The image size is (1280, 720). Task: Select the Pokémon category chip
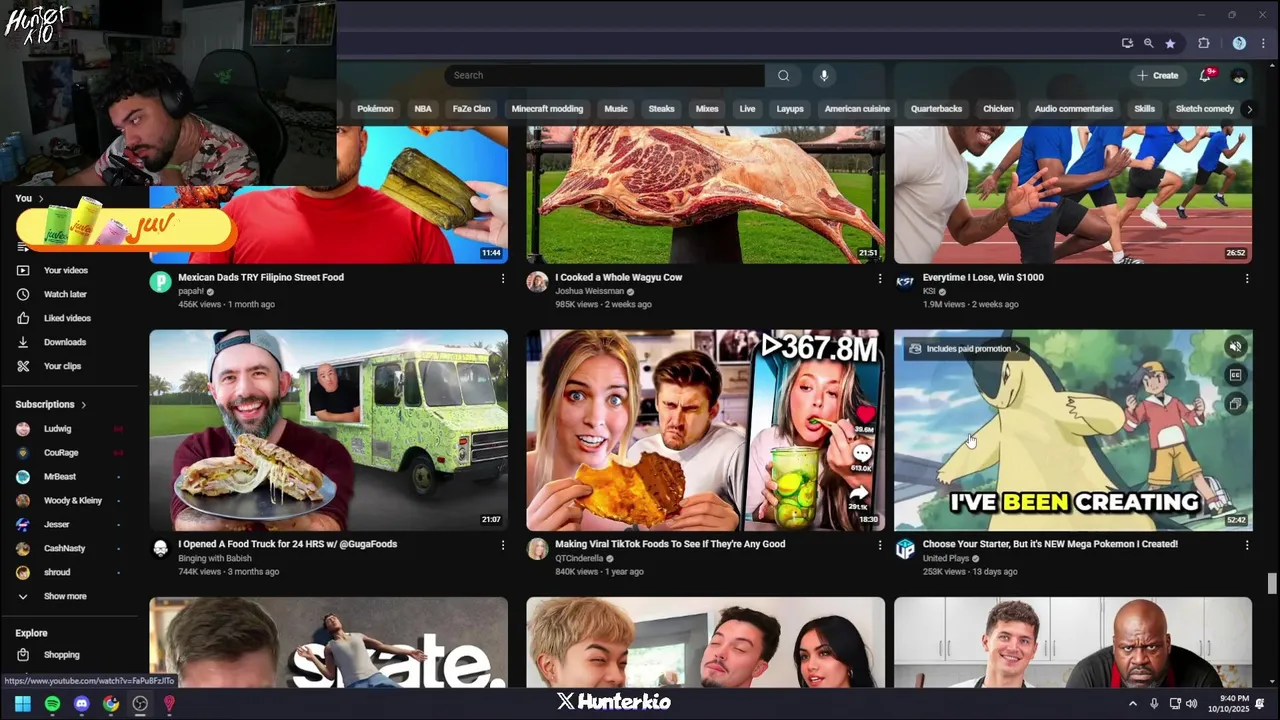pyautogui.click(x=375, y=109)
